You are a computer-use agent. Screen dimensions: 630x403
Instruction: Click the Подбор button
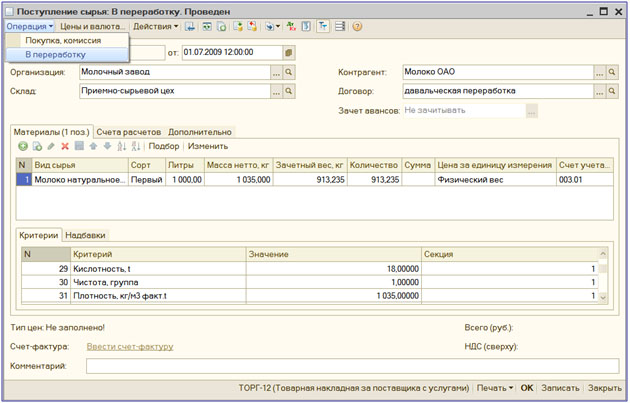[164, 146]
